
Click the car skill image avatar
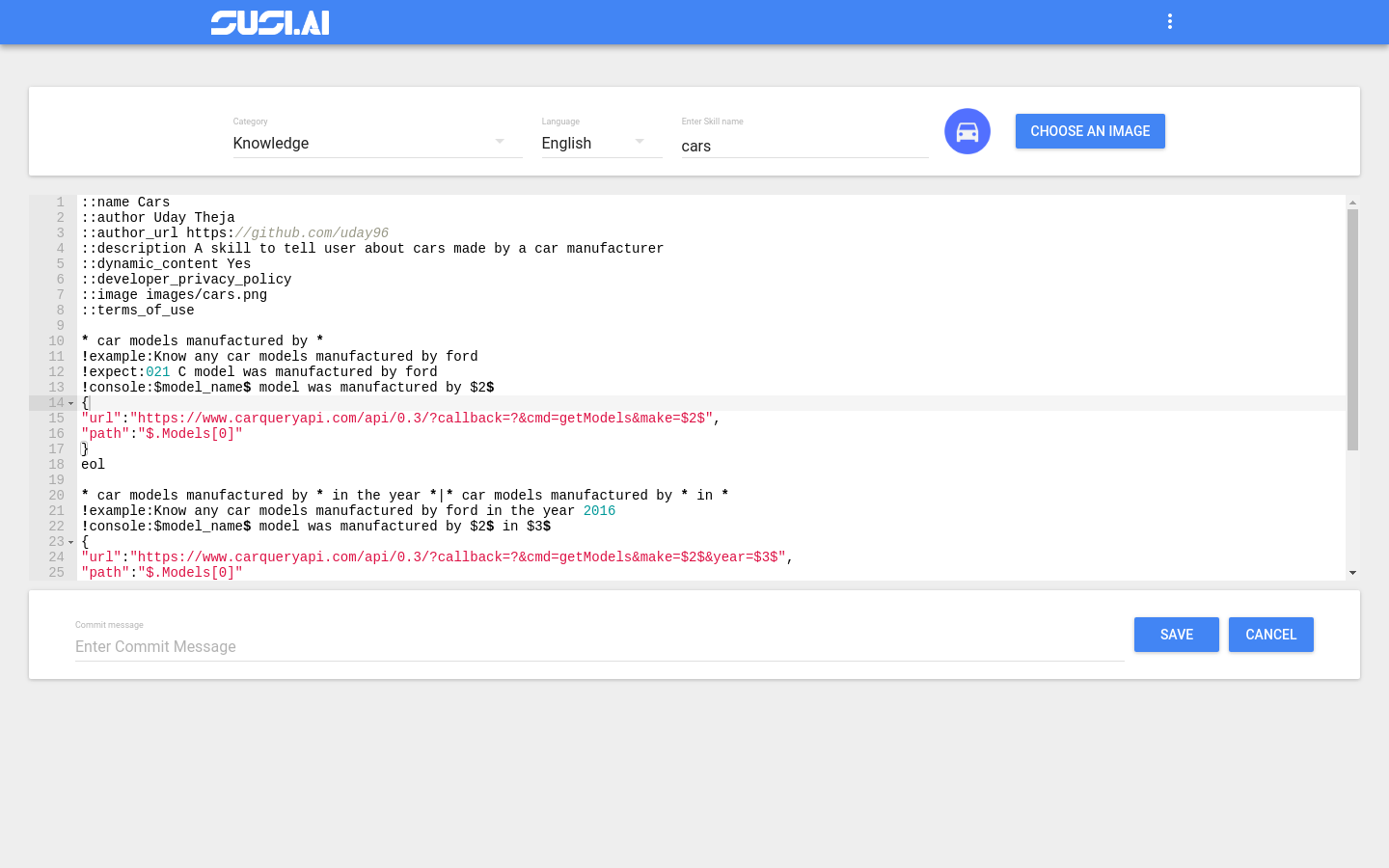coord(967,131)
